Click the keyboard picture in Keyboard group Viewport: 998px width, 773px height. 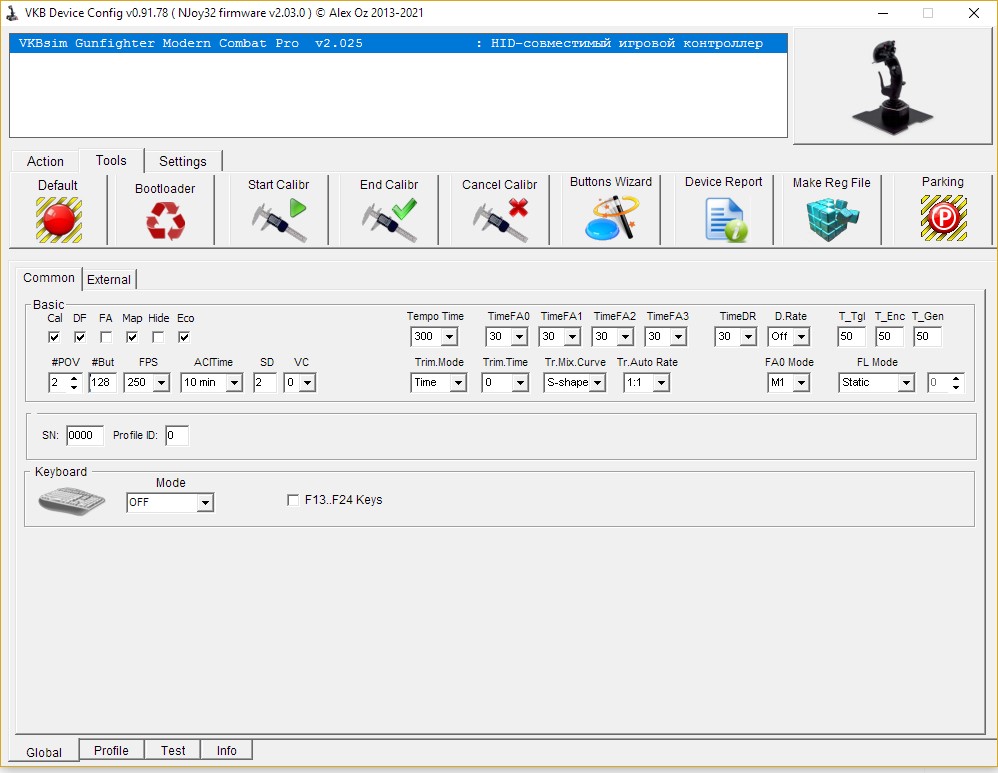tap(71, 501)
